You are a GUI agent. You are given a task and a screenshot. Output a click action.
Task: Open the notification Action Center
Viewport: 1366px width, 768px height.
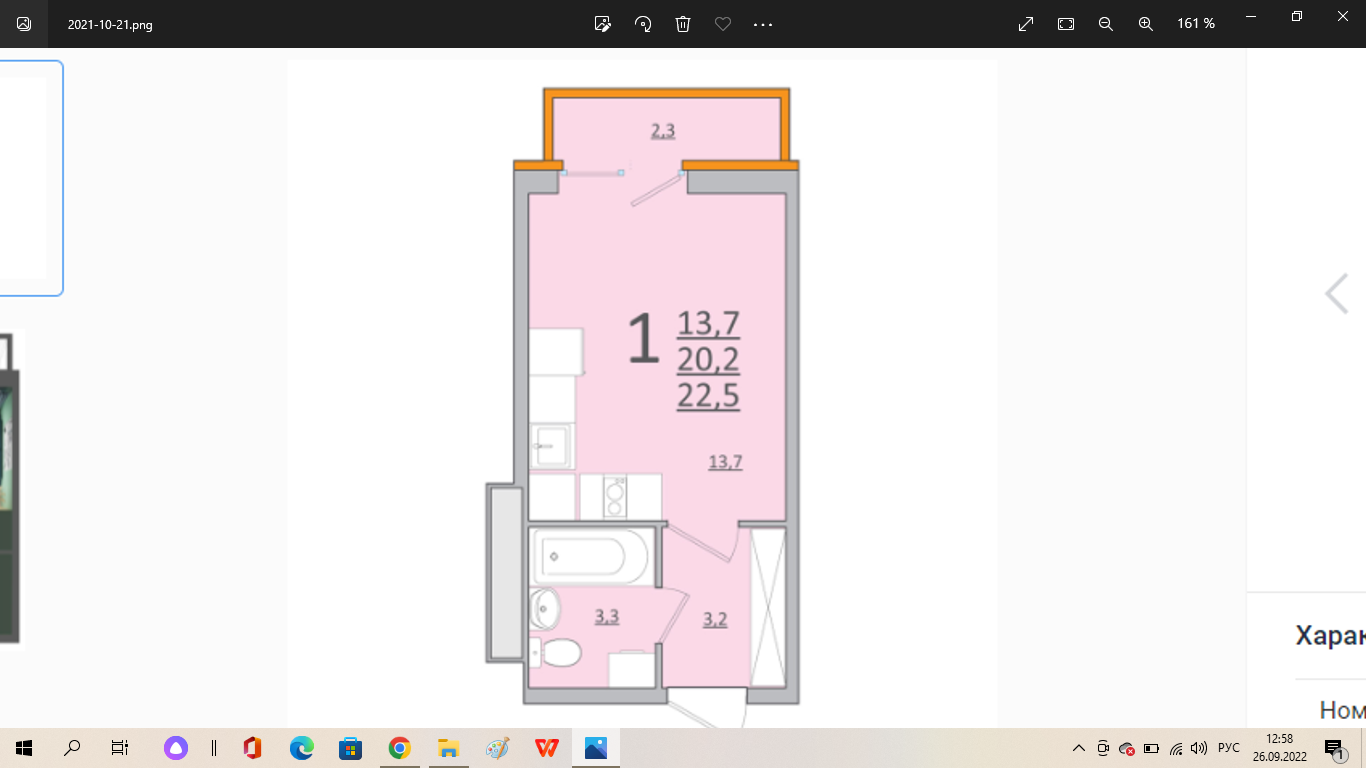click(x=1334, y=748)
